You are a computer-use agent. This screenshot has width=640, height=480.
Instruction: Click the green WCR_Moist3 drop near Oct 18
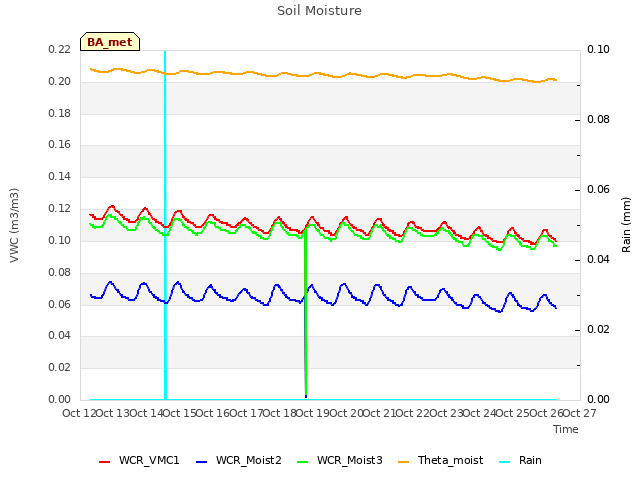[x=306, y=314]
